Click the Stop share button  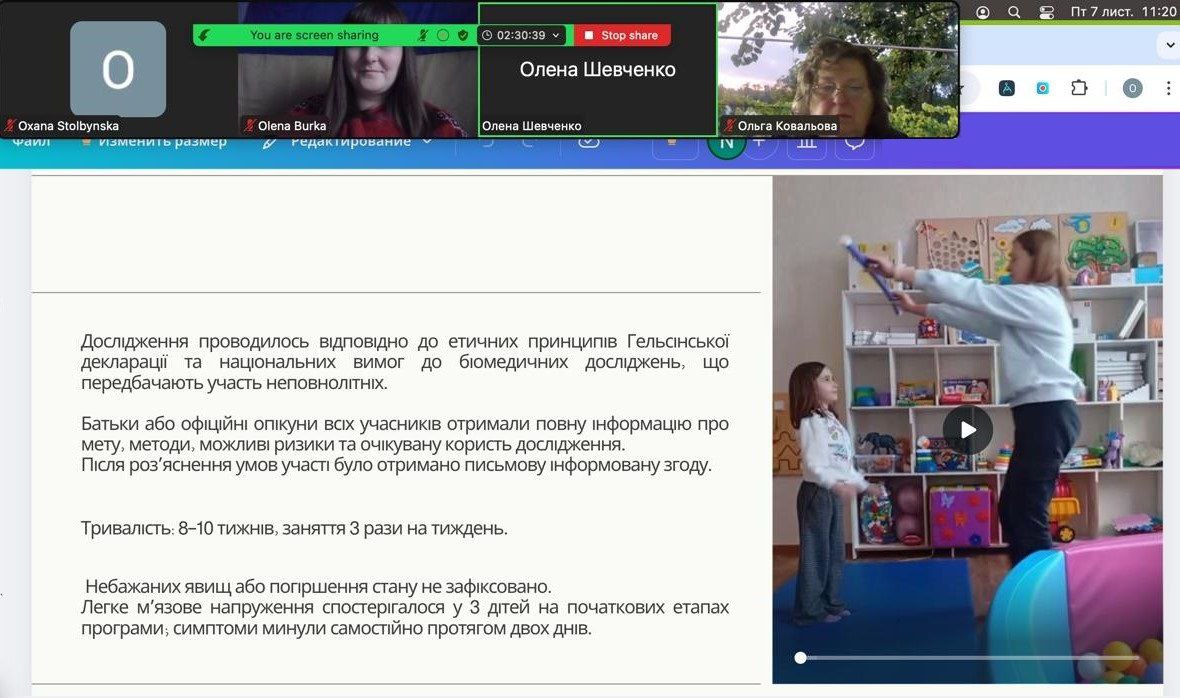[x=621, y=35]
